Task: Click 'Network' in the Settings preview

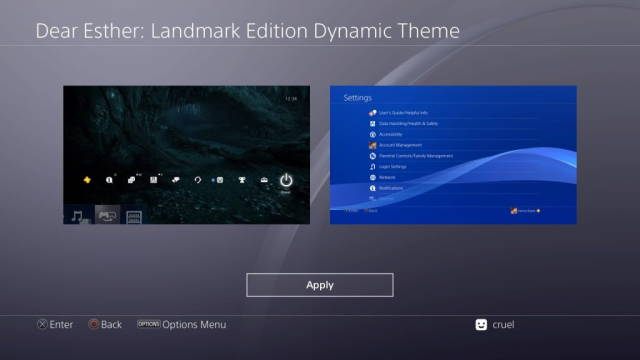Action: point(387,178)
